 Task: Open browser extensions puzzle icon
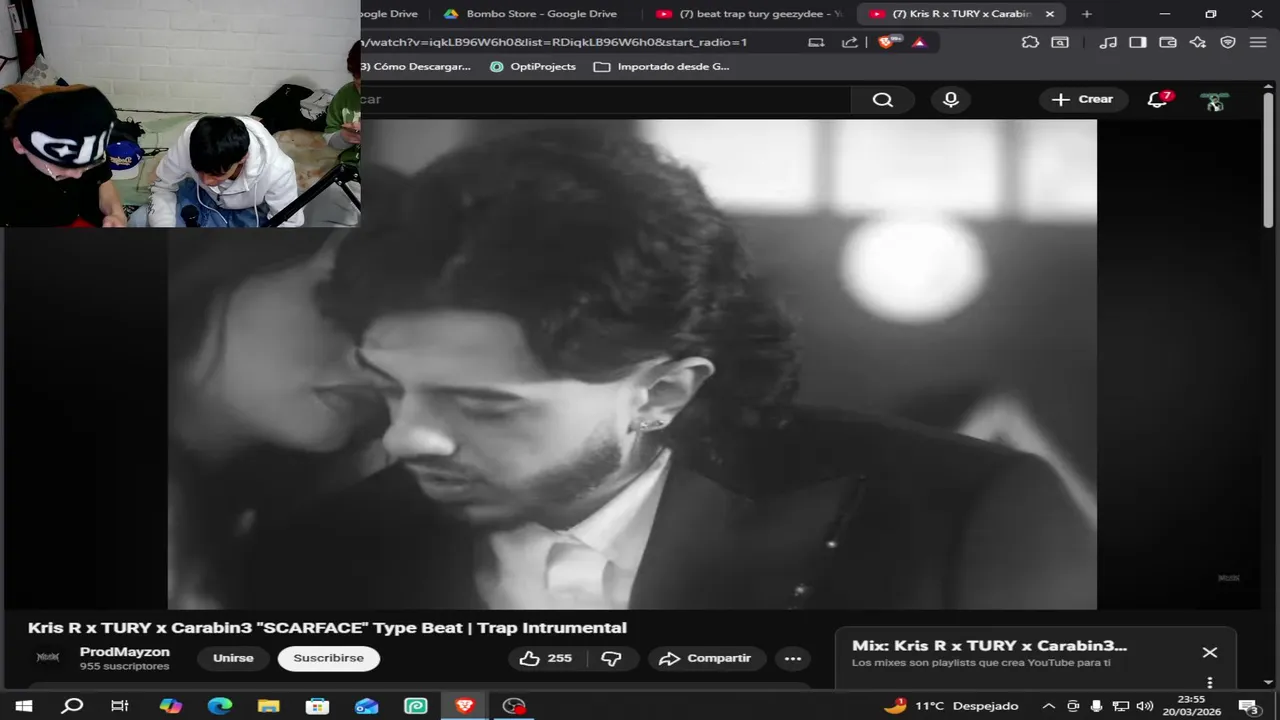pyautogui.click(x=1030, y=42)
